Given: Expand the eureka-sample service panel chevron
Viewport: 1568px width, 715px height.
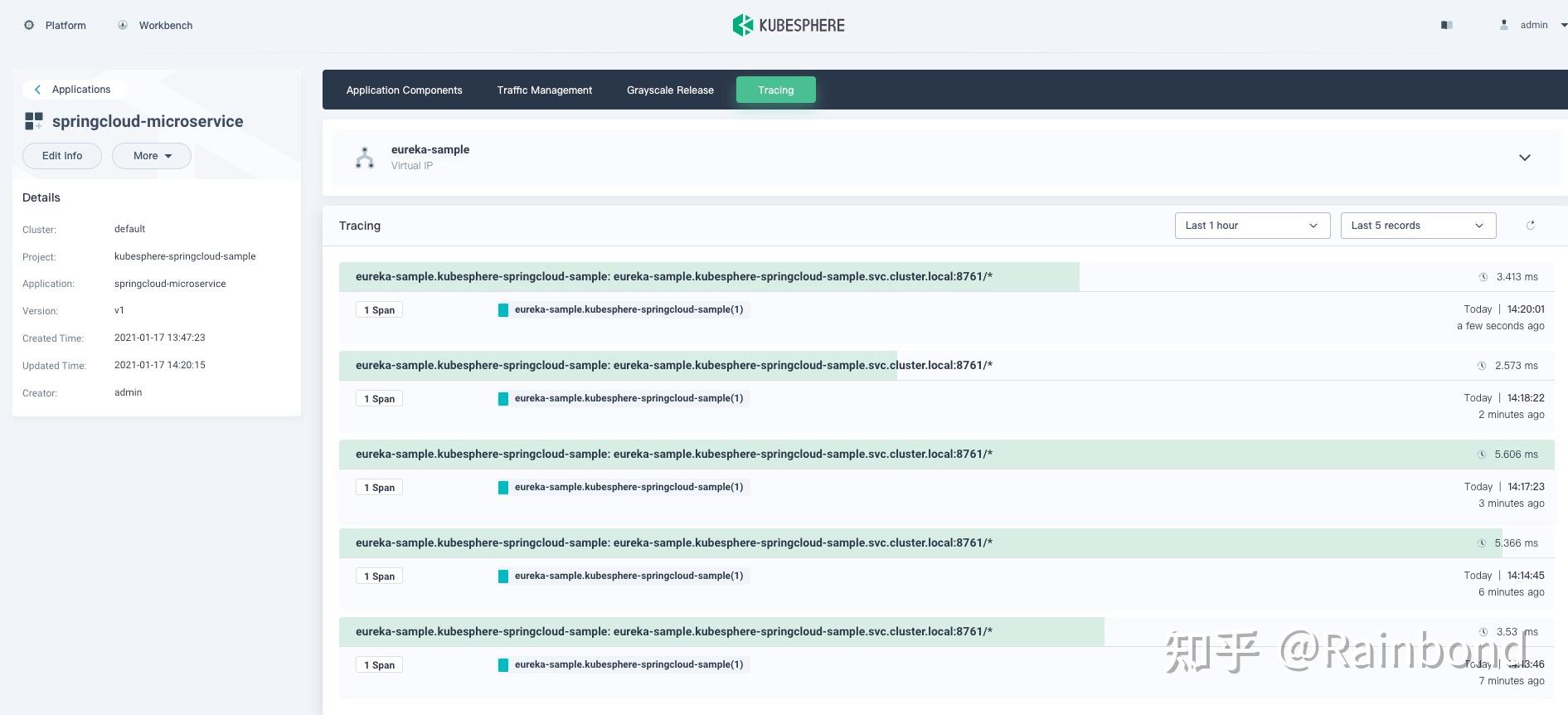Looking at the screenshot, I should (1524, 158).
